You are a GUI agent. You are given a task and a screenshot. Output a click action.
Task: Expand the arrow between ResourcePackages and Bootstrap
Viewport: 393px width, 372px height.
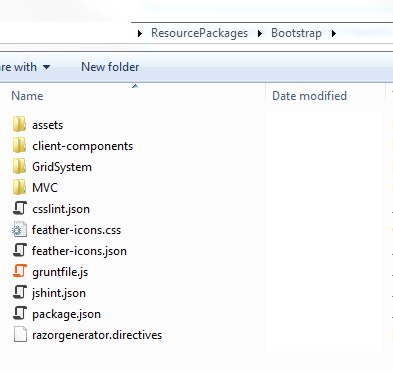point(260,33)
